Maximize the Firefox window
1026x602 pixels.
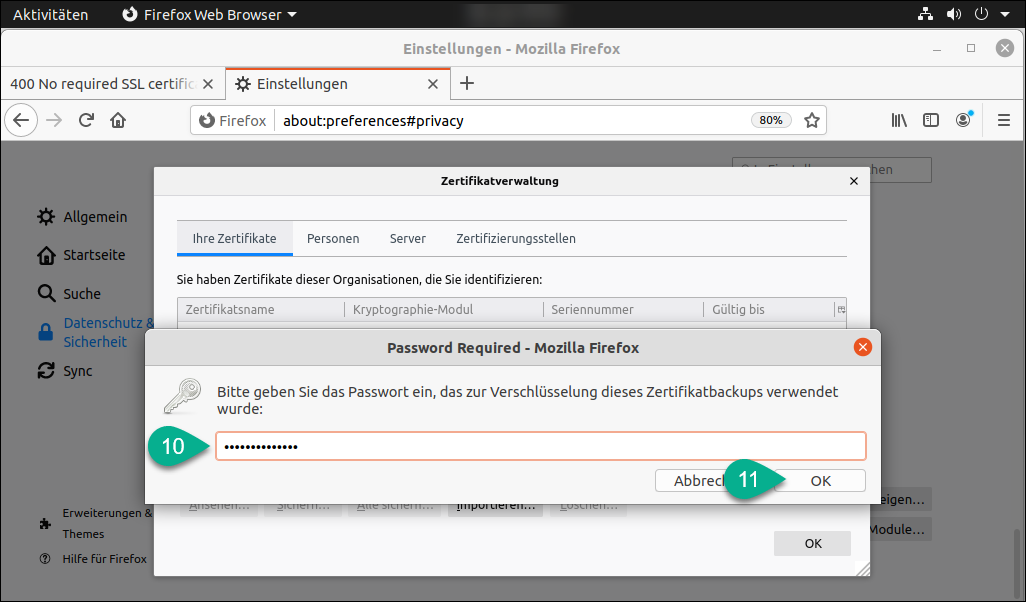click(971, 48)
